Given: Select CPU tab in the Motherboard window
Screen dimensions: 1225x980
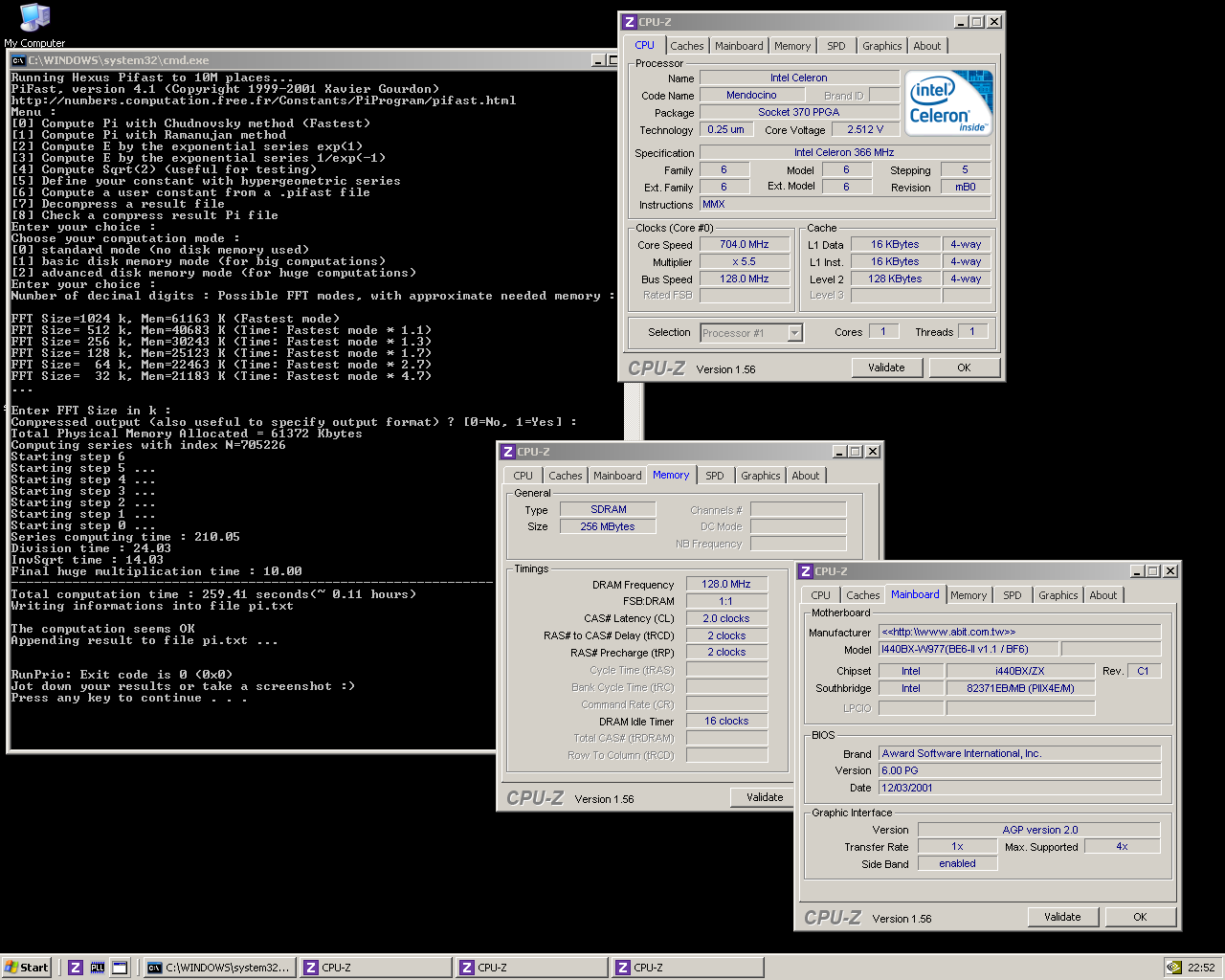Looking at the screenshot, I should (x=821, y=595).
